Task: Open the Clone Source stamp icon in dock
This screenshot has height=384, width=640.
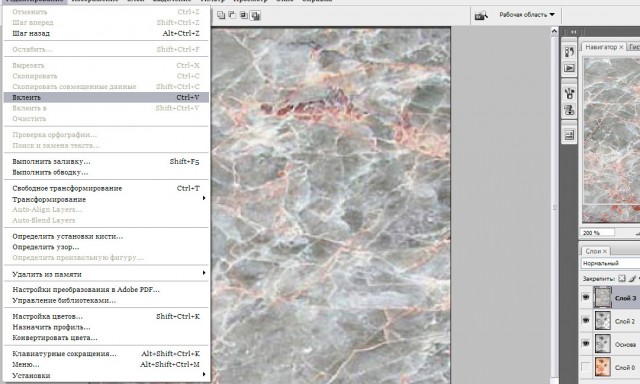Action: [x=569, y=109]
